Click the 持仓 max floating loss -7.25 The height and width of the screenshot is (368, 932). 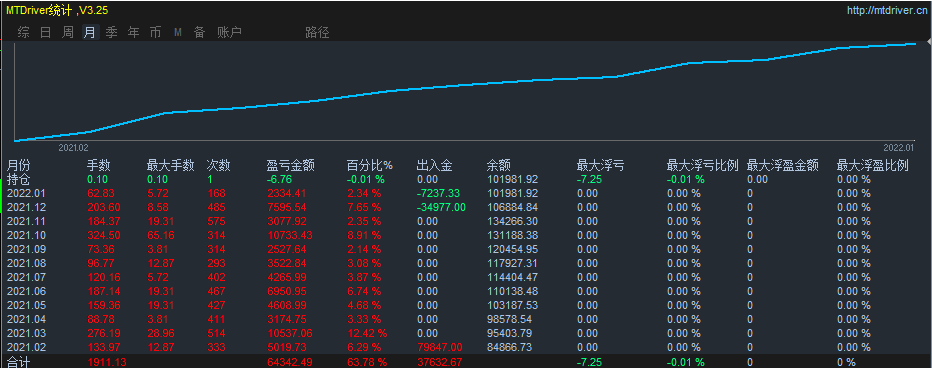coord(589,179)
